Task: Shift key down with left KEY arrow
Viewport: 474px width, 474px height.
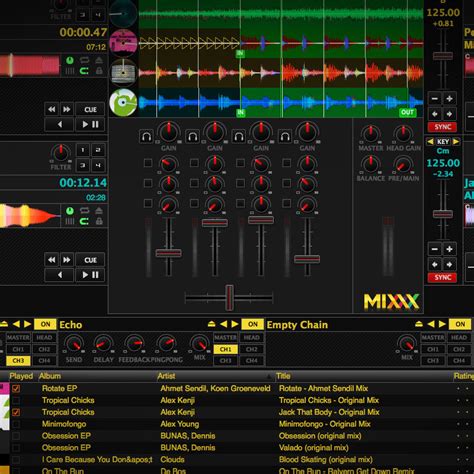Action: (x=430, y=141)
